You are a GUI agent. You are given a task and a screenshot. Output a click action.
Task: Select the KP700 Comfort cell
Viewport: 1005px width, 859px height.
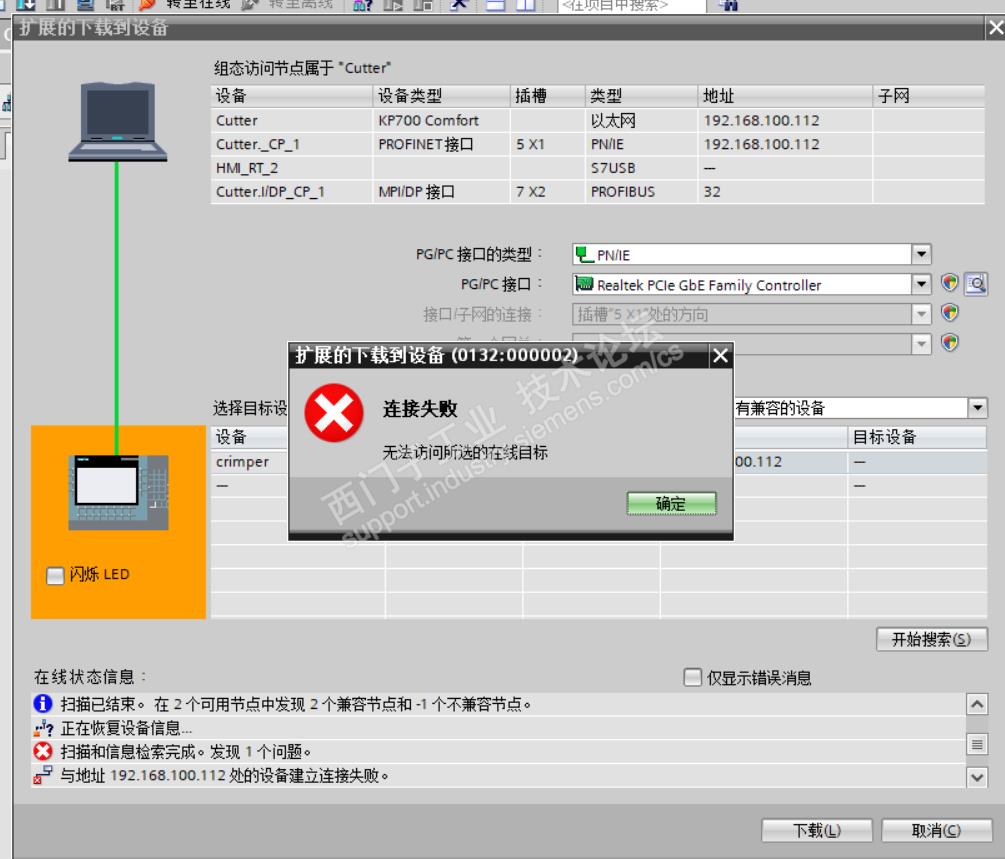coord(441,121)
